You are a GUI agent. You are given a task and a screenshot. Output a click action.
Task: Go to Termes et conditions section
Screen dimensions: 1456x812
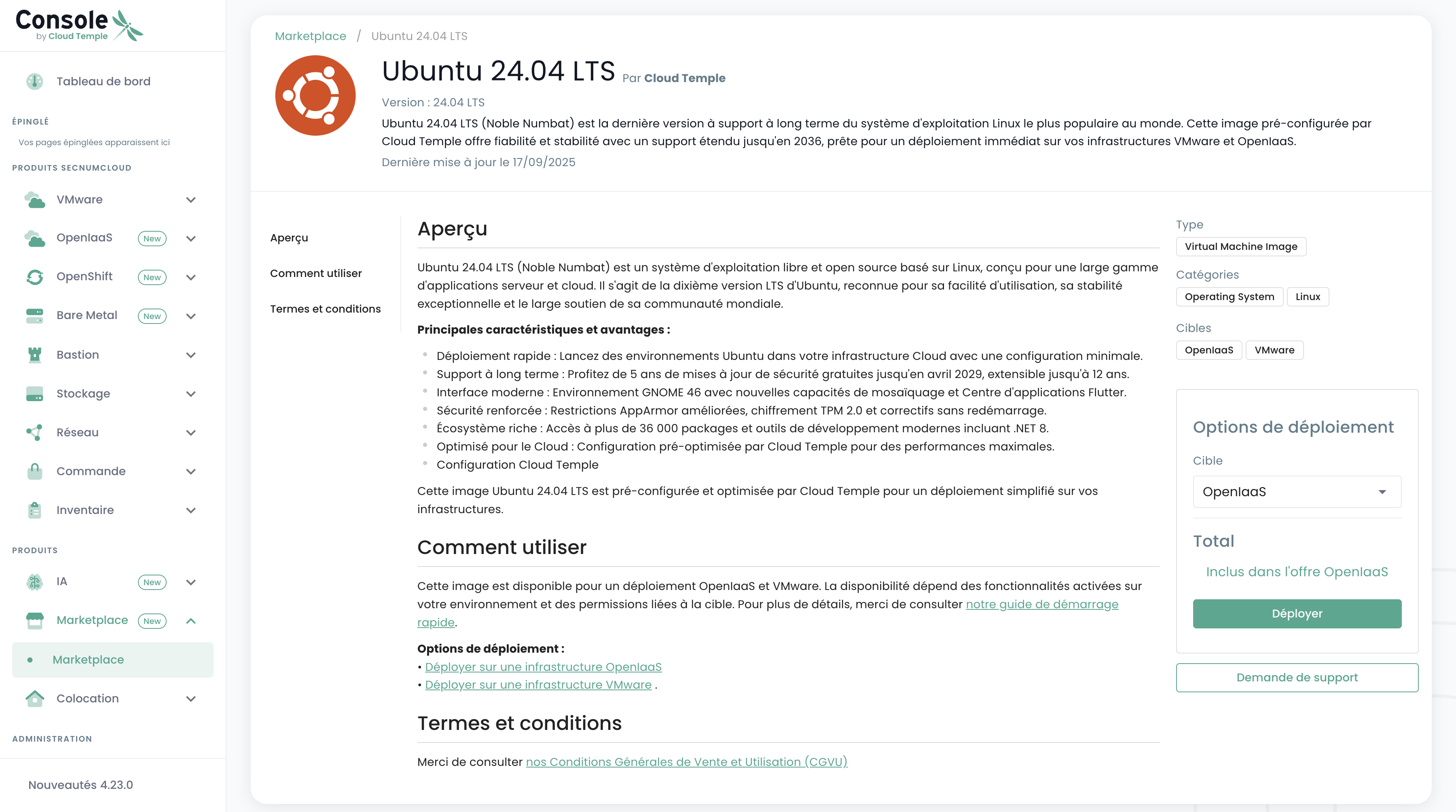[x=325, y=309]
